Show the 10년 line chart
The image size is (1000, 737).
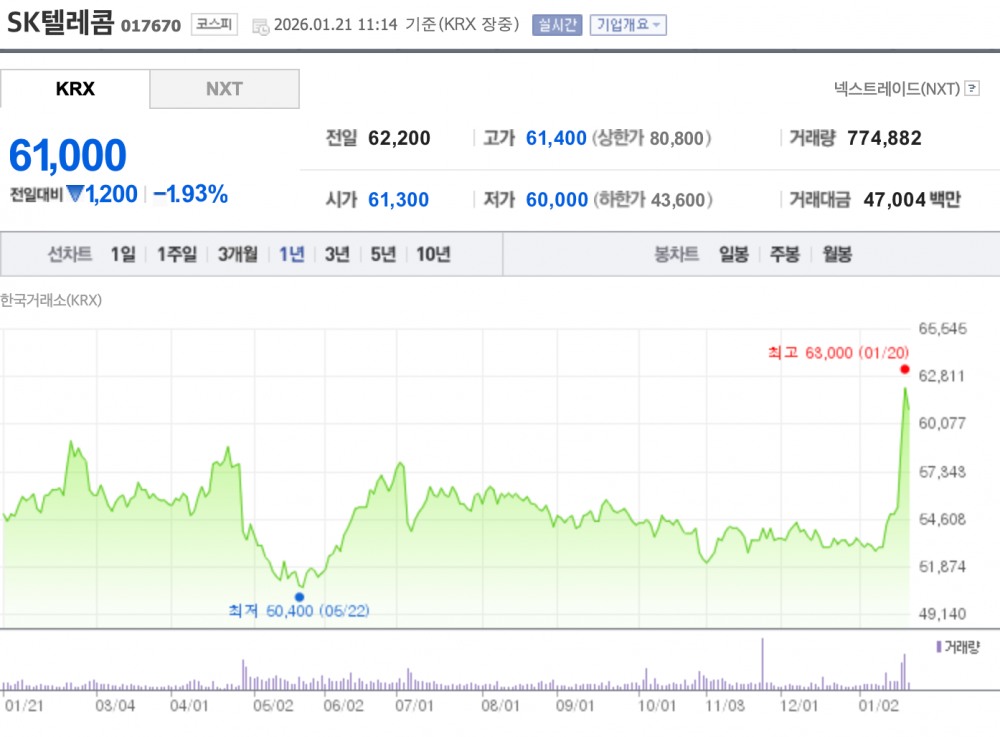(x=433, y=254)
